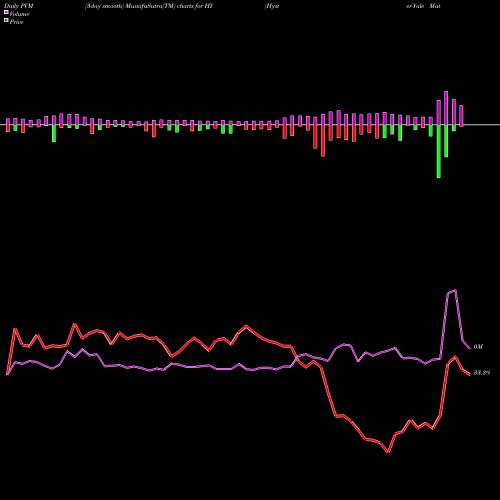The width and height of the screenshot is (500, 500).
Task: Click the tallest green bar in histogram
Action: [x=439, y=151]
